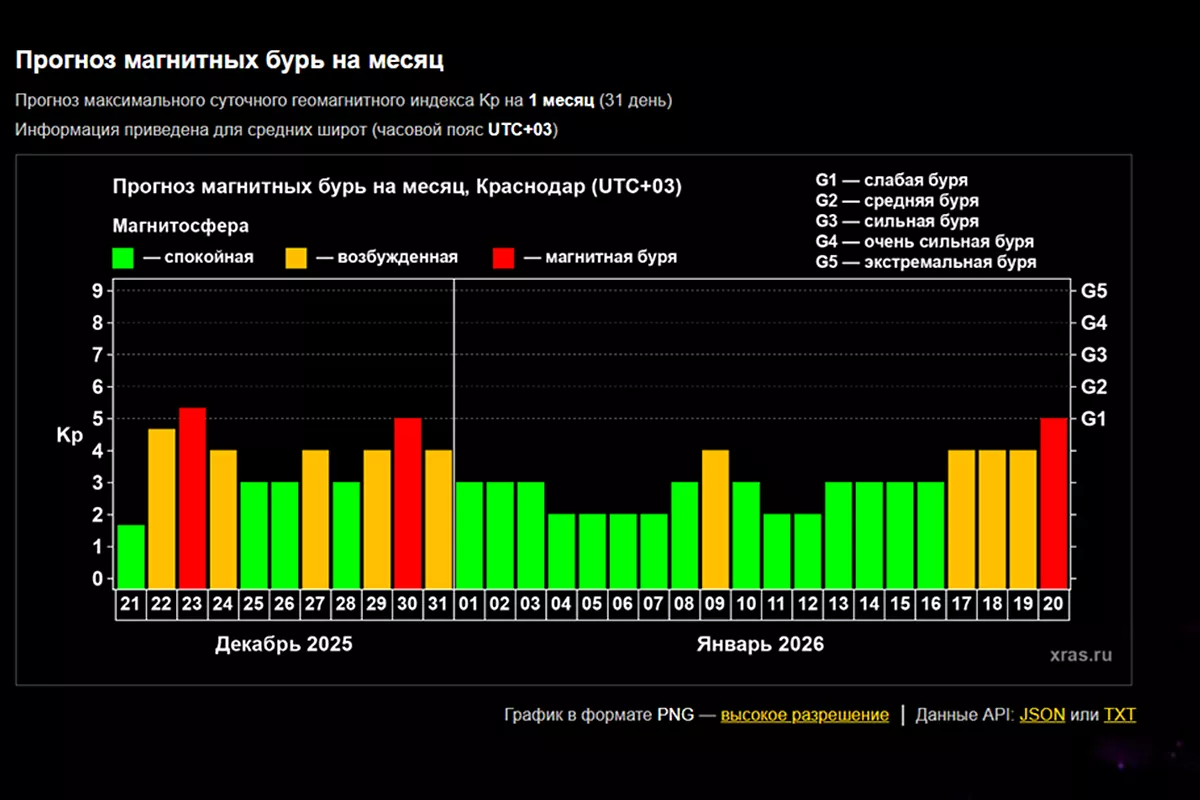This screenshot has height=800, width=1200.
Task: Open the JSON API data link
Action: [x=1041, y=715]
